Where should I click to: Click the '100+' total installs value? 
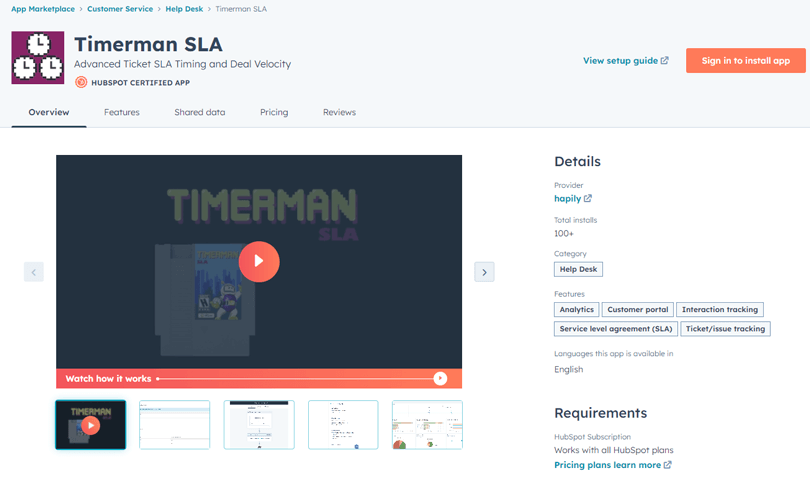(x=564, y=234)
